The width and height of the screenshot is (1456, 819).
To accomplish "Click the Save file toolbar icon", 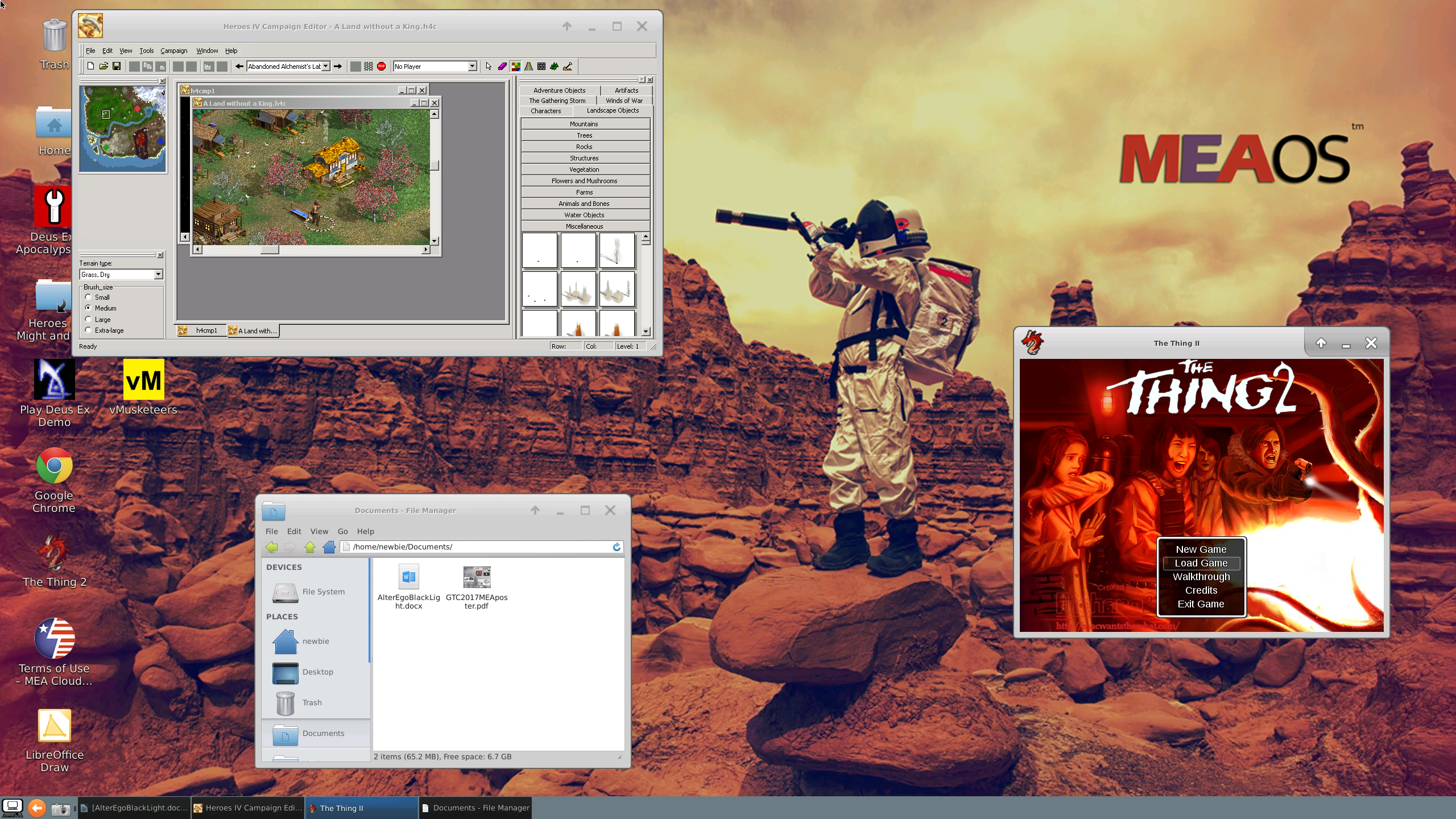I will click(x=117, y=67).
